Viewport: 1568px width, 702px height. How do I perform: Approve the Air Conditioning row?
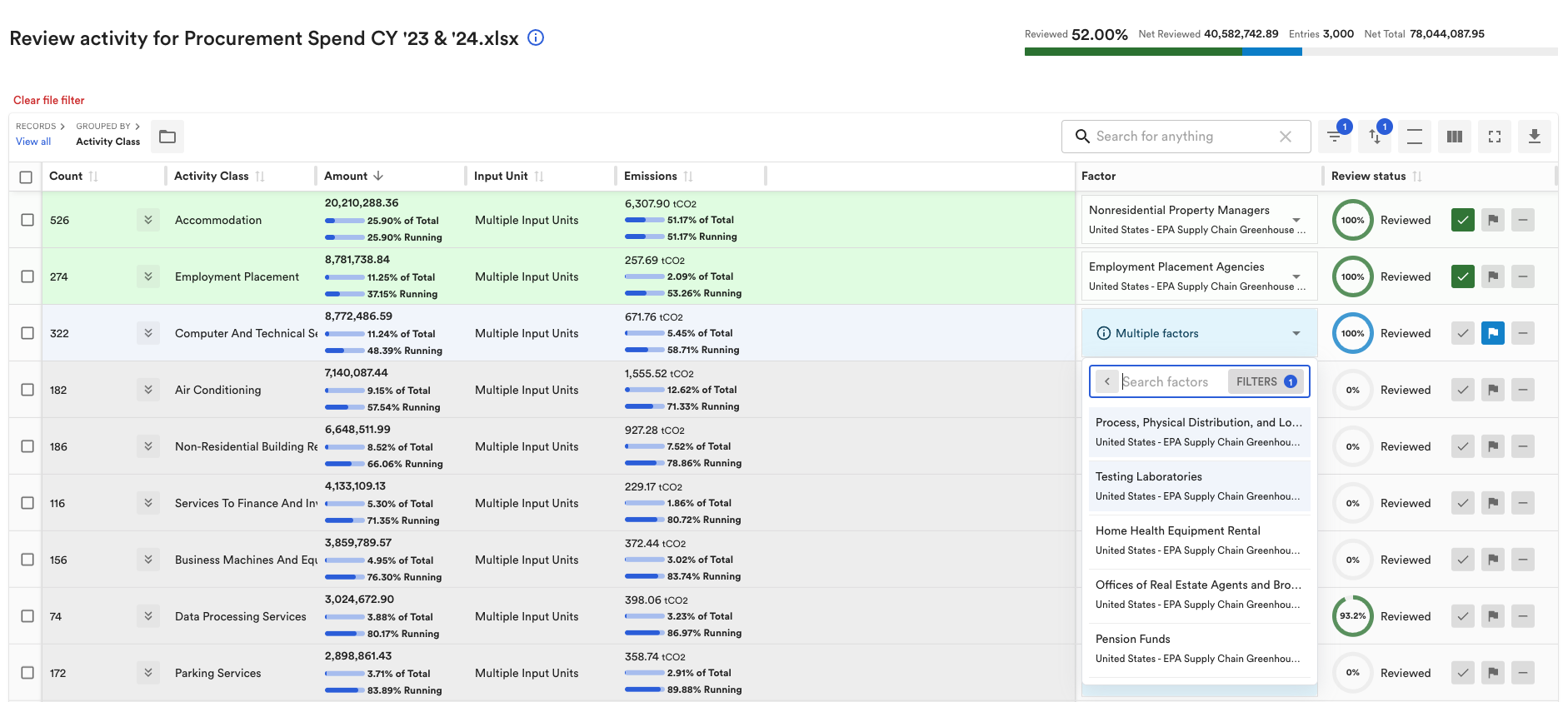pos(1463,390)
